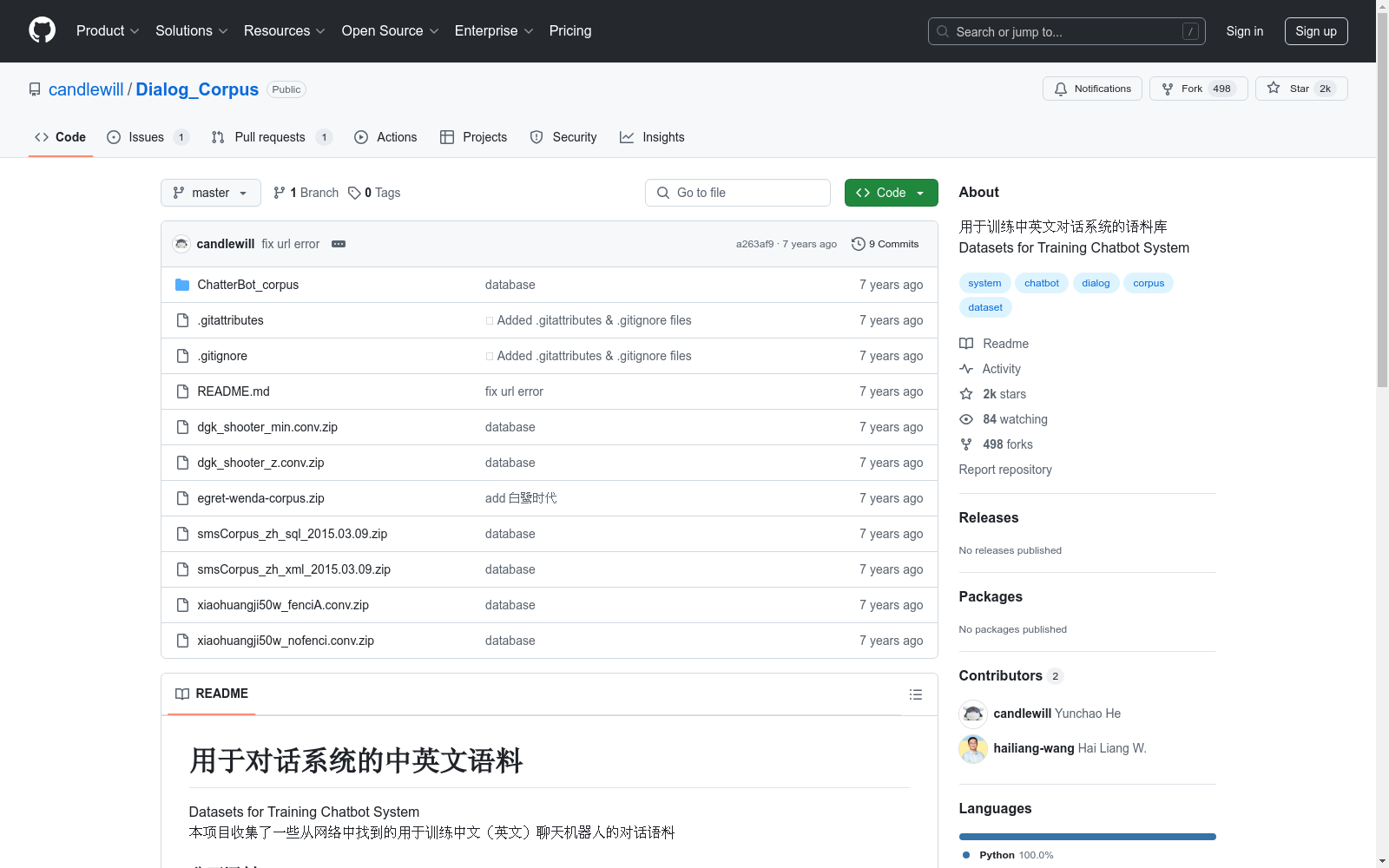
Task: Open the candlewill owner profile link
Action: point(86,89)
